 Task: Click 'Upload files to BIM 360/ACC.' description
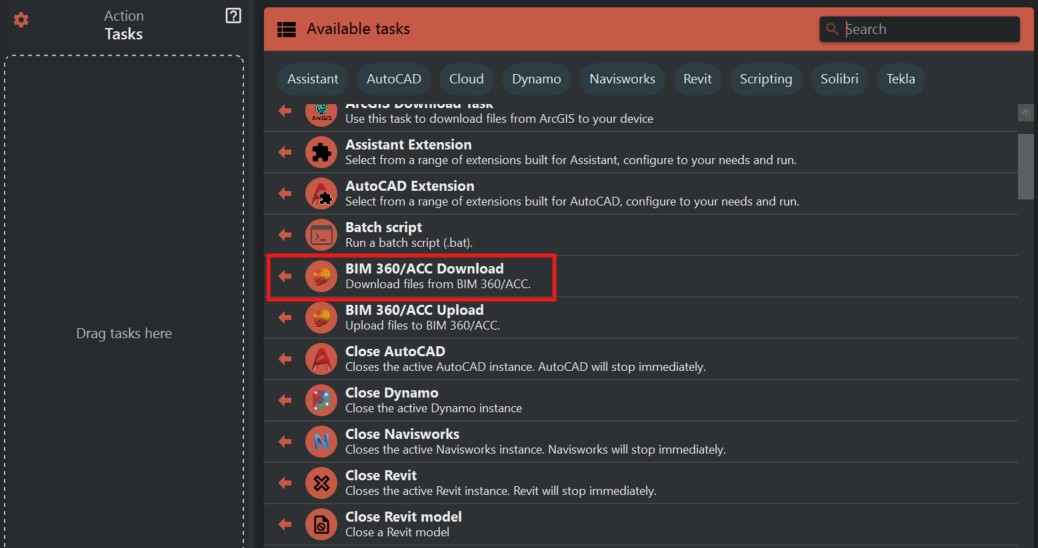422,326
